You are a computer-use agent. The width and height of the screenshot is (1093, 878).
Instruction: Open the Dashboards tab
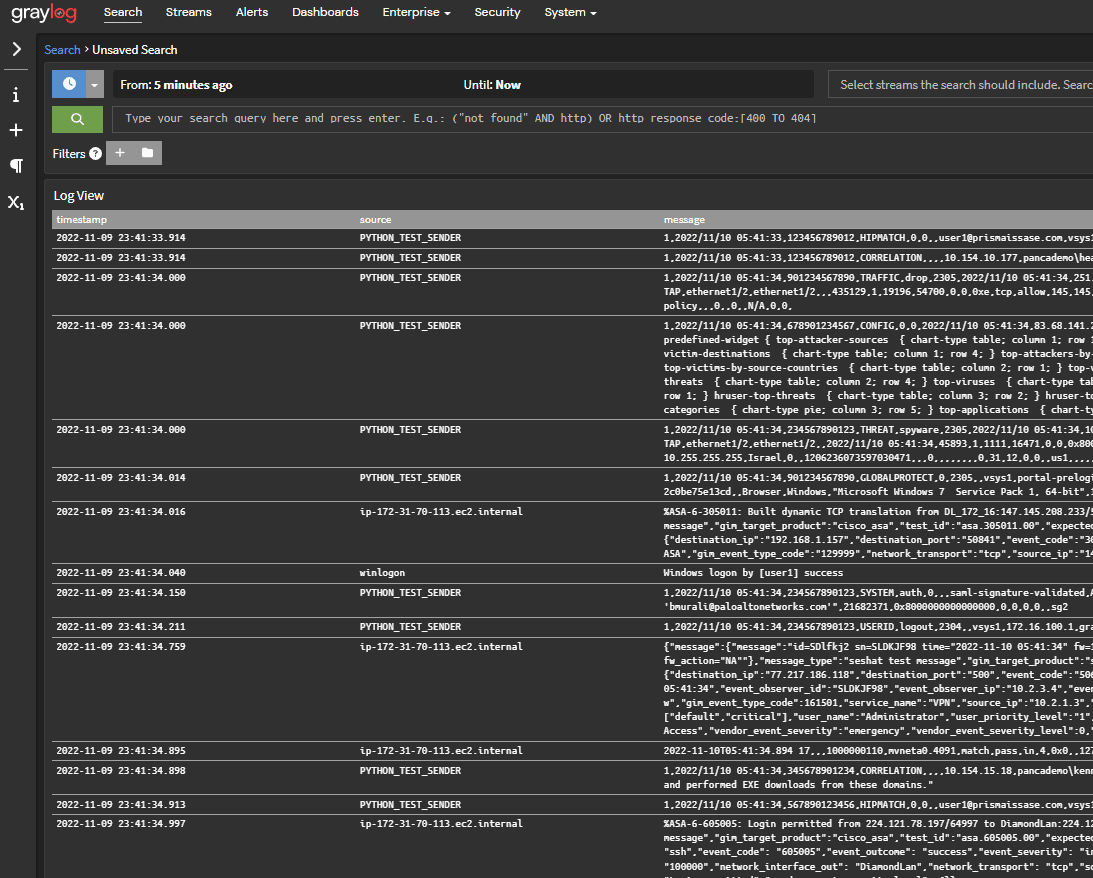tap(325, 12)
